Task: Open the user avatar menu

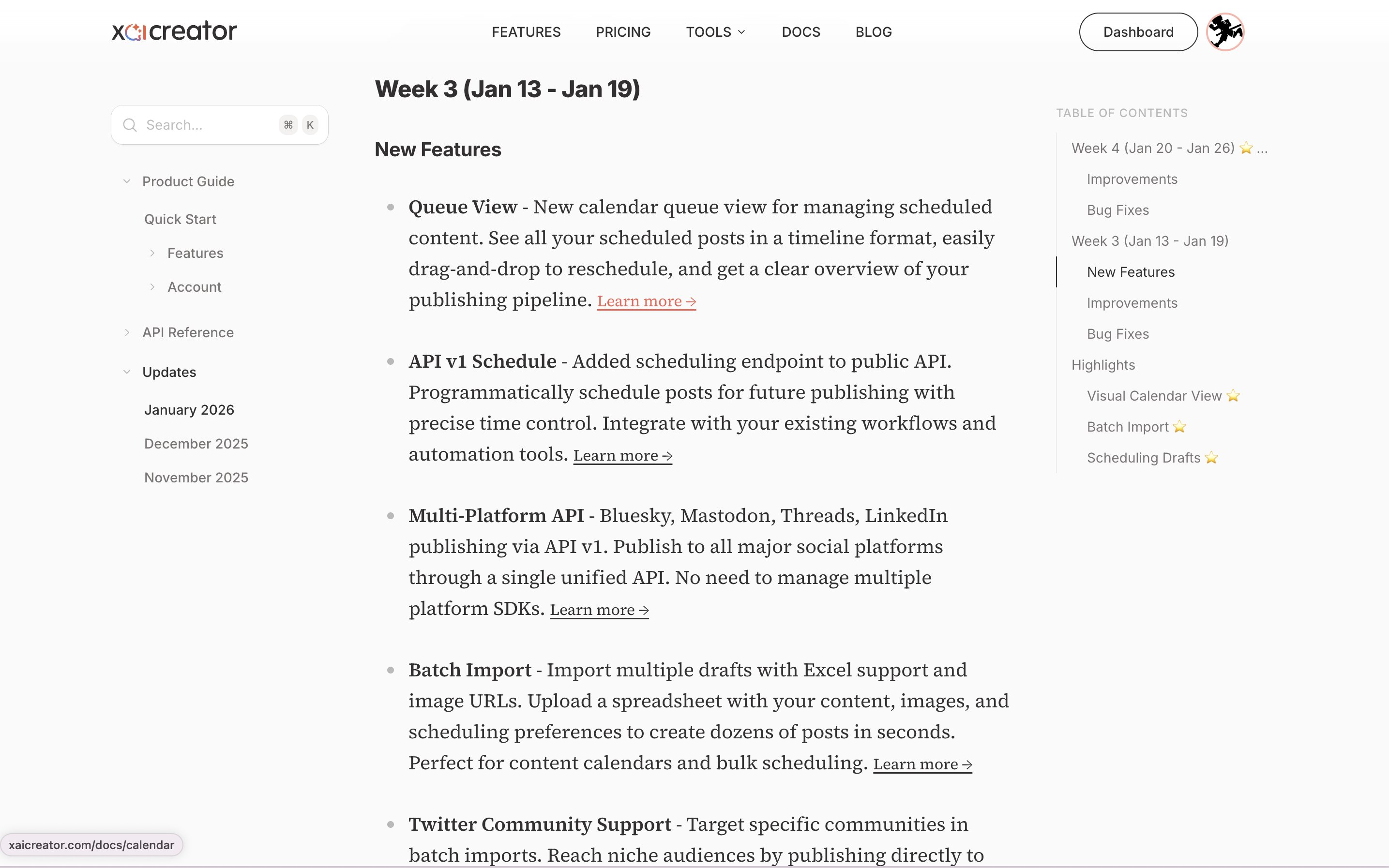Action: [1224, 31]
